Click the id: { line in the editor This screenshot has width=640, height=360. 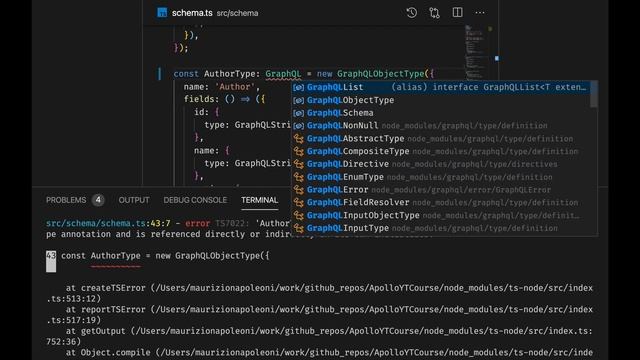pyautogui.click(x=207, y=112)
